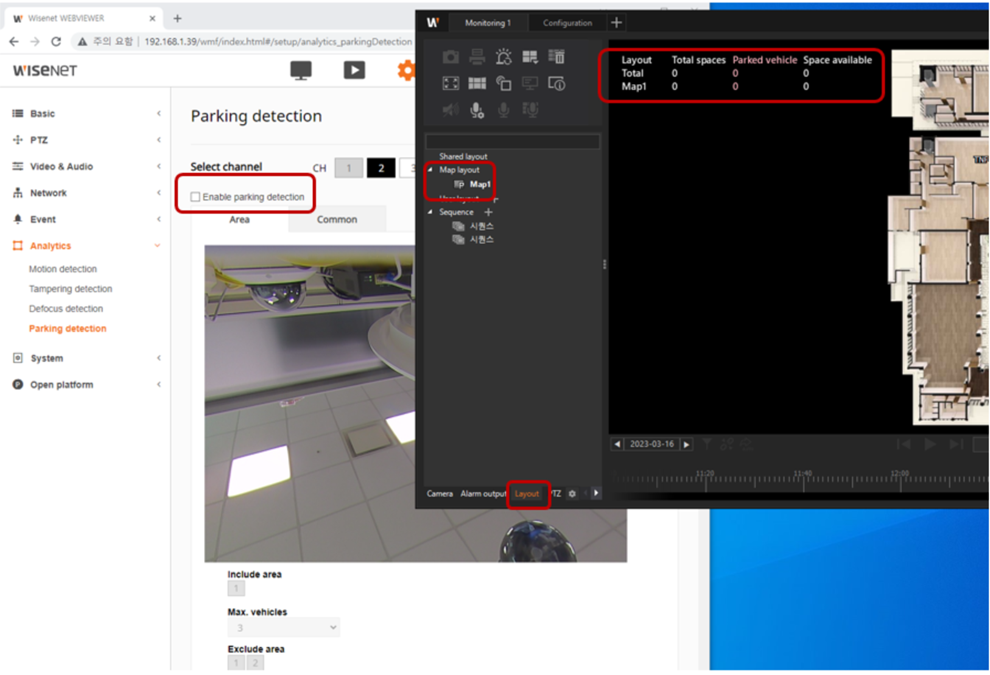Image resolution: width=990 pixels, height=675 pixels.
Task: Click the live monitor icon in Wisenet header
Action: [x=300, y=70]
